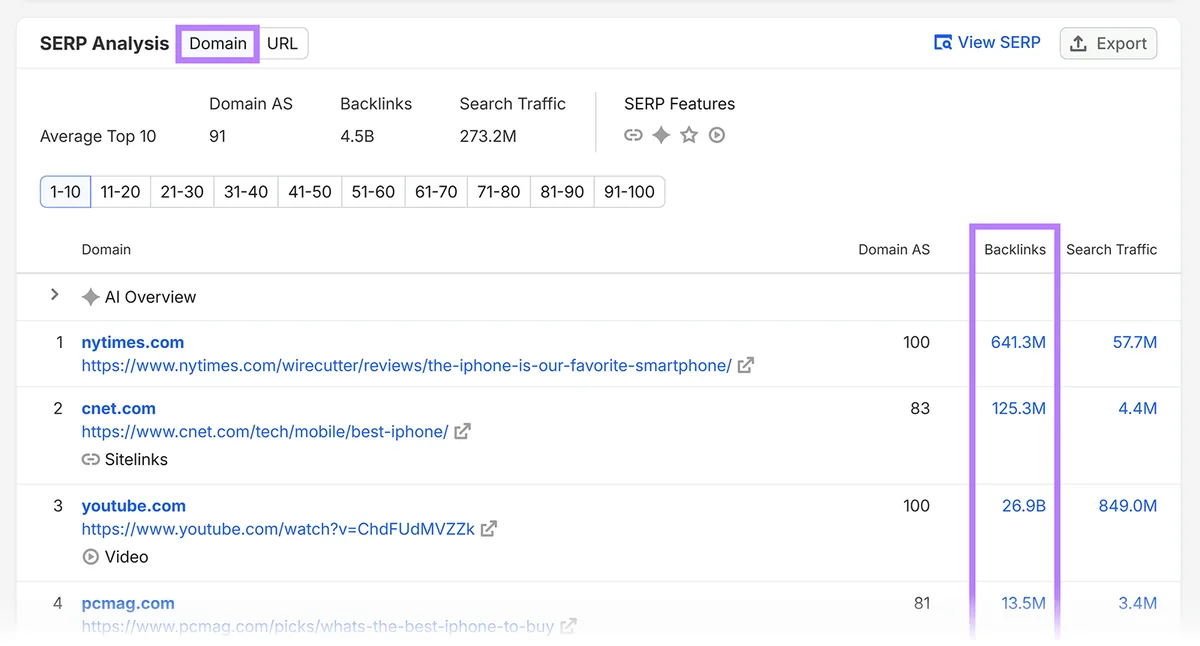The height and width of the screenshot is (646, 1200).
Task: Open the pcmag.com domain link
Action: pyautogui.click(x=128, y=603)
